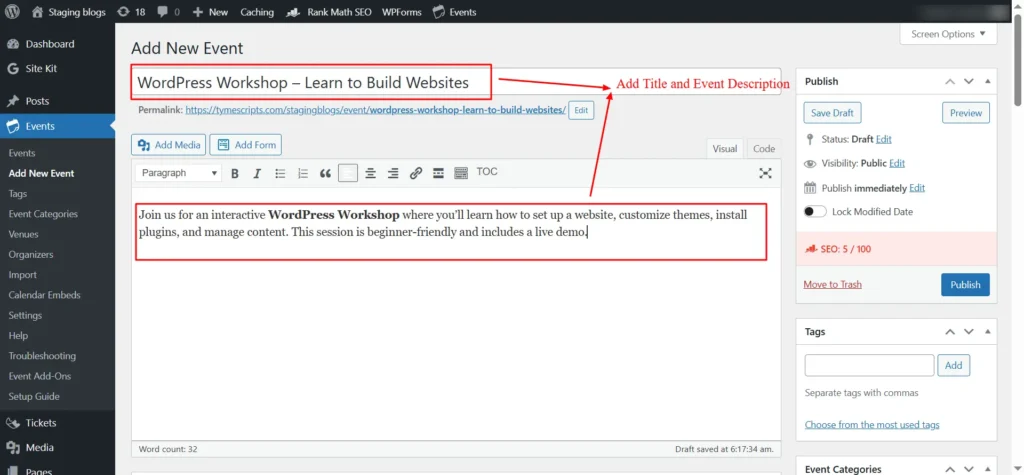The image size is (1024, 475).
Task: Move the Publish panel down
Action: tap(969, 82)
